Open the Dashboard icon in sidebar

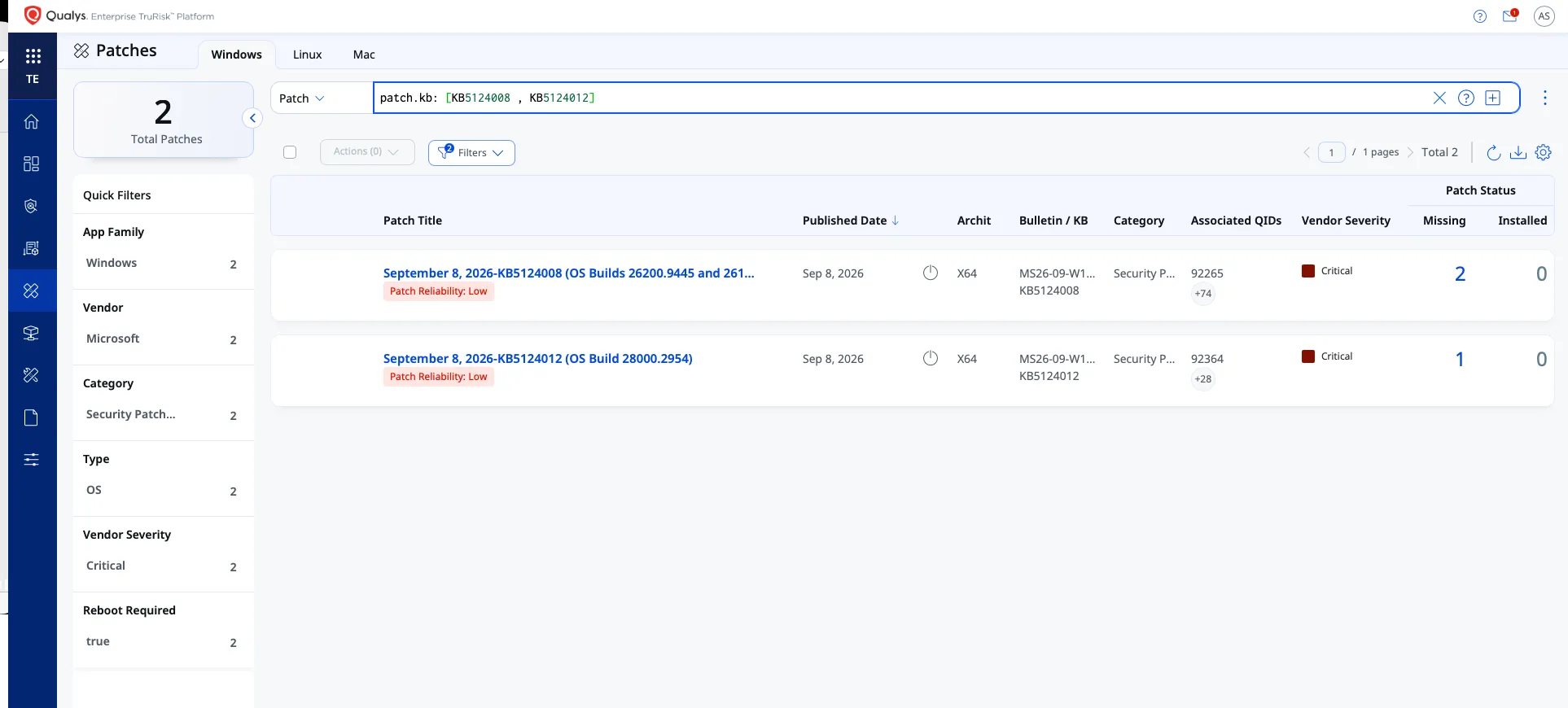[x=31, y=164]
